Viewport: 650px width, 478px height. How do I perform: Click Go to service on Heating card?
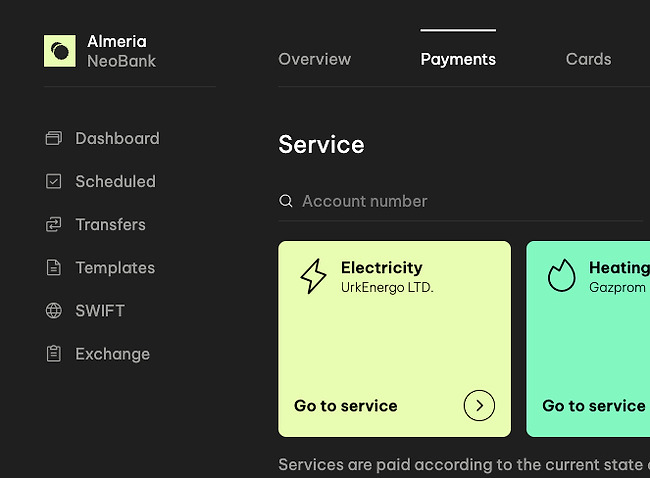coord(594,405)
